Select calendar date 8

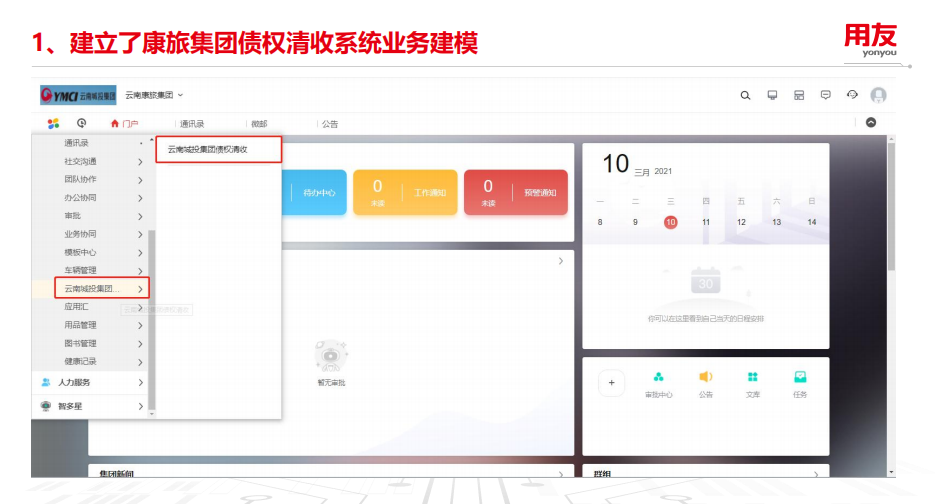600,222
